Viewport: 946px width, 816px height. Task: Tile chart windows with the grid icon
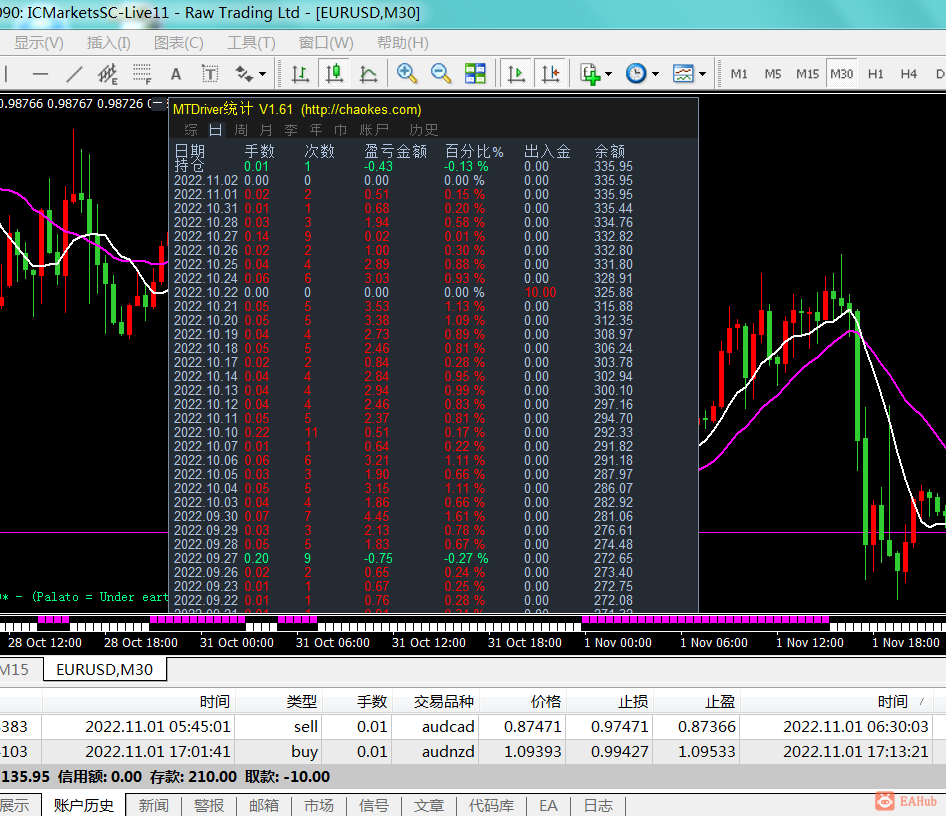pyautogui.click(x=475, y=74)
